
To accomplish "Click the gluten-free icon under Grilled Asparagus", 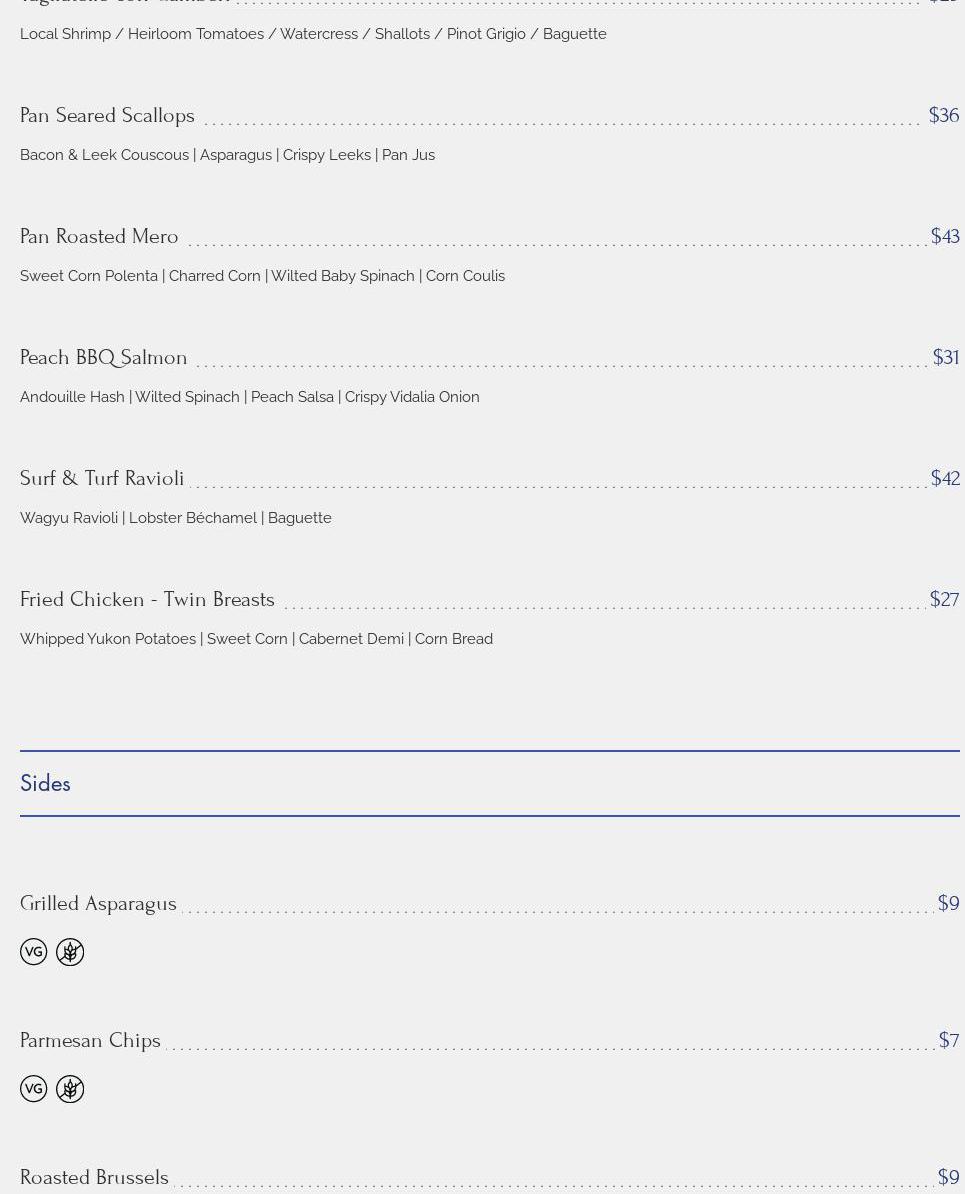I will 70,952.
